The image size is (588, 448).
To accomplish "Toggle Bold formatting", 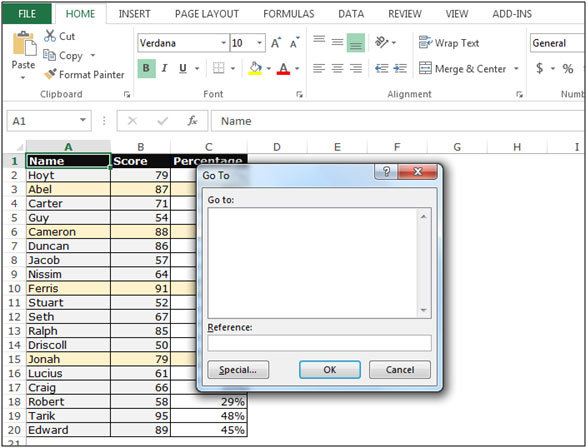I will tap(146, 68).
